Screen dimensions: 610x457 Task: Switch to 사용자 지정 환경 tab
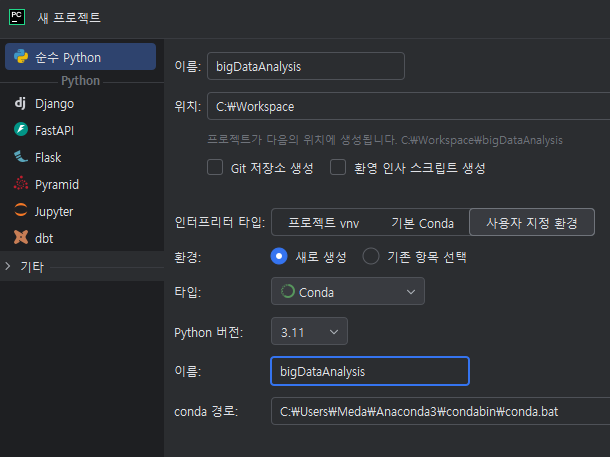[532, 222]
